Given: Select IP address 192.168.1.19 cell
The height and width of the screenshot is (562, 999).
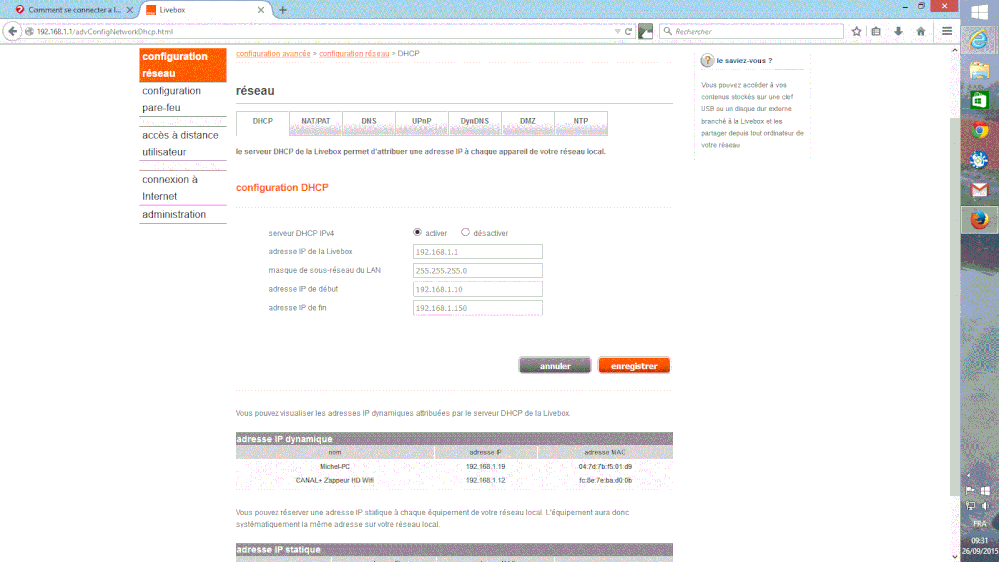Looking at the screenshot, I should [x=485, y=466].
